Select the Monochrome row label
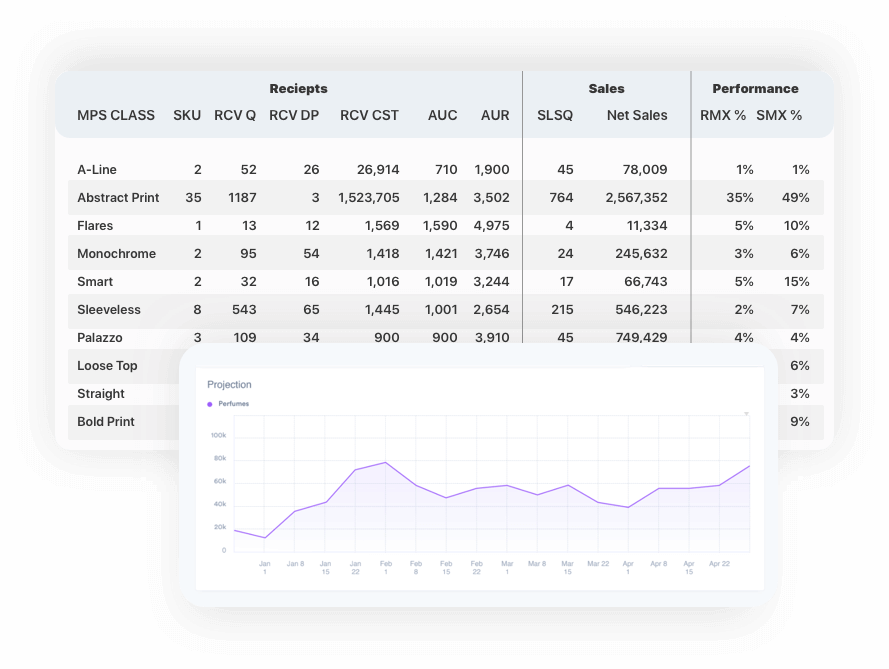The image size is (889, 669). pyautogui.click(x=116, y=253)
